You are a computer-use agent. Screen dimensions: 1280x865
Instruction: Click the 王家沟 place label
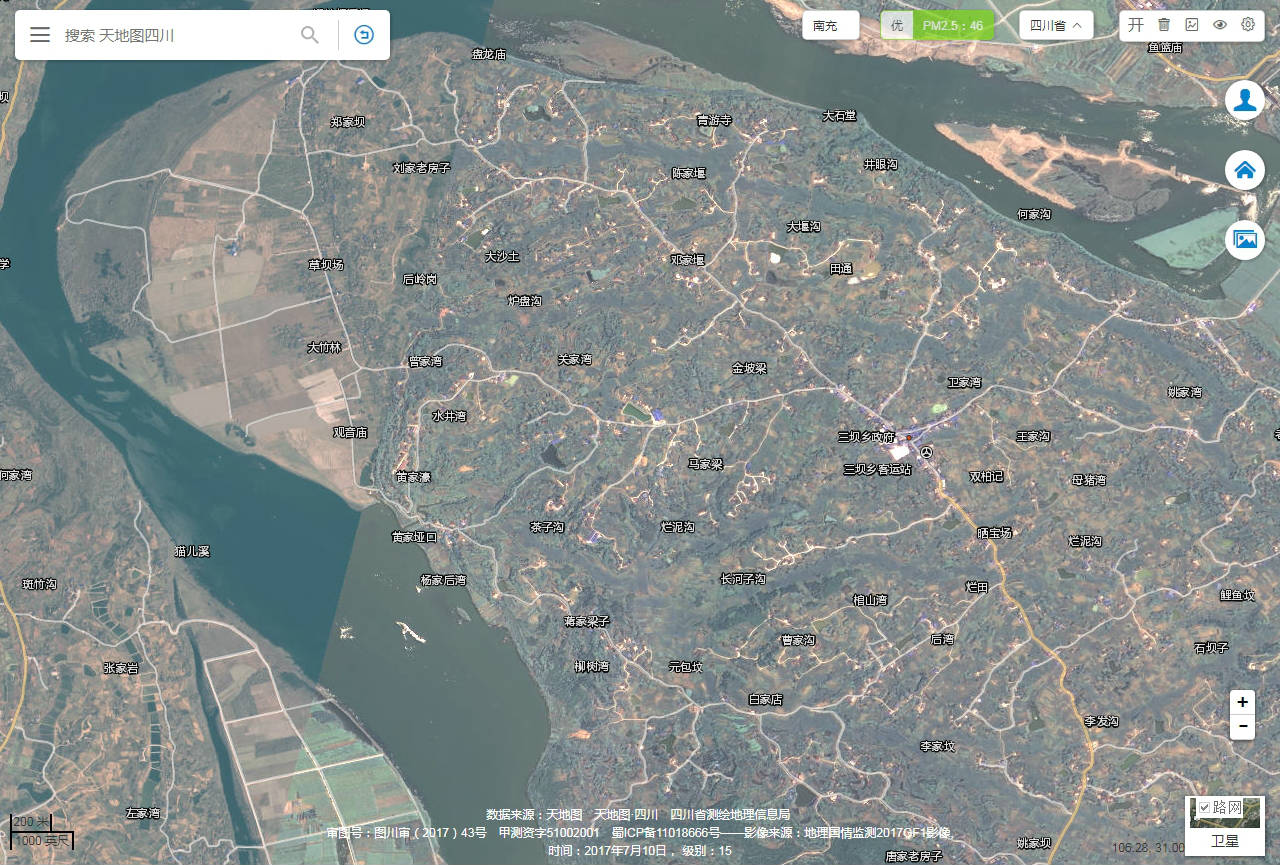1034,437
